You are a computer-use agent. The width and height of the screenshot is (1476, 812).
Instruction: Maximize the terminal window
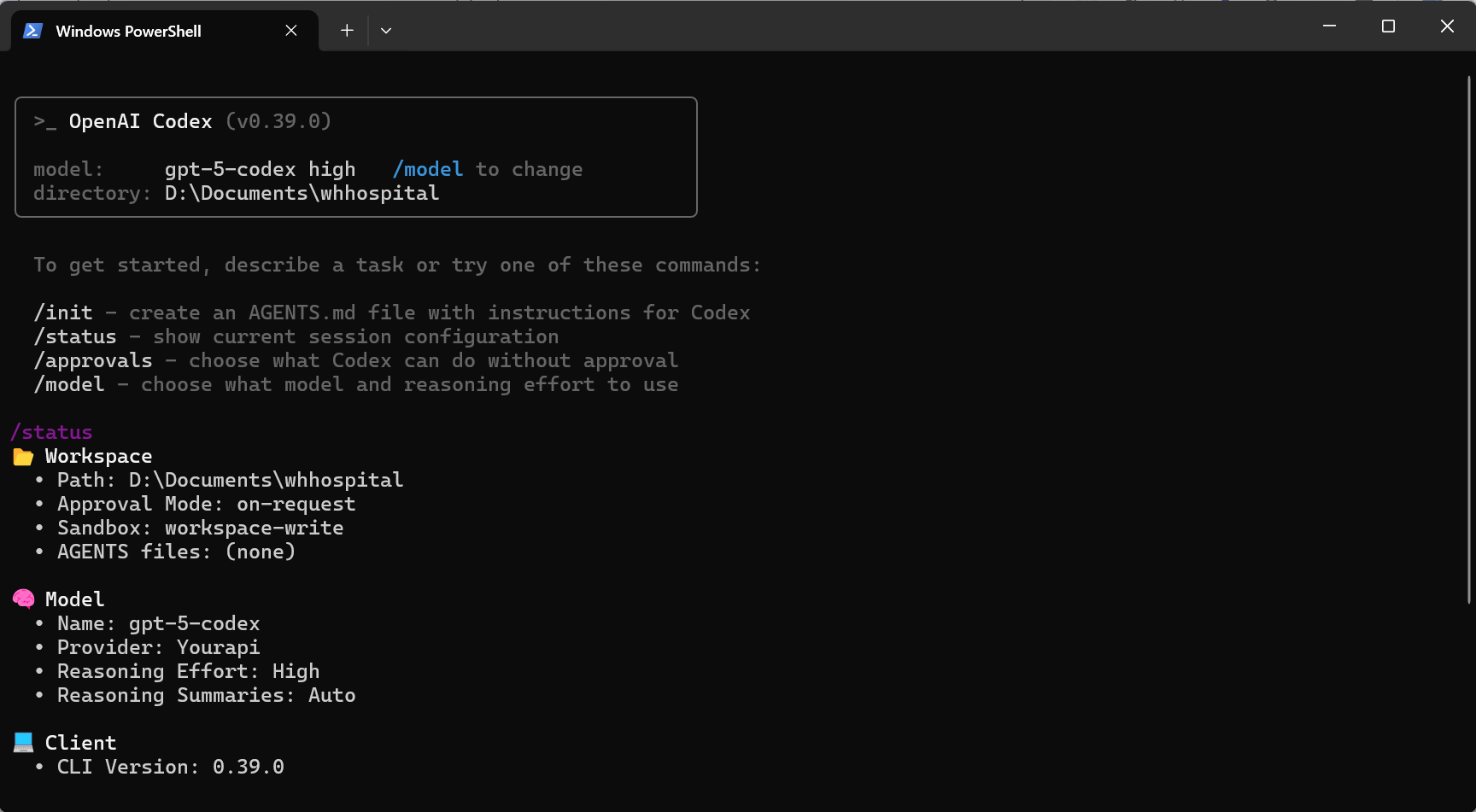click(x=1388, y=26)
